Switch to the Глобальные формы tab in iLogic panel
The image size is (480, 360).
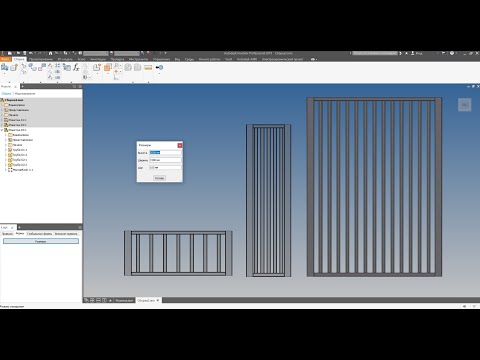point(40,234)
